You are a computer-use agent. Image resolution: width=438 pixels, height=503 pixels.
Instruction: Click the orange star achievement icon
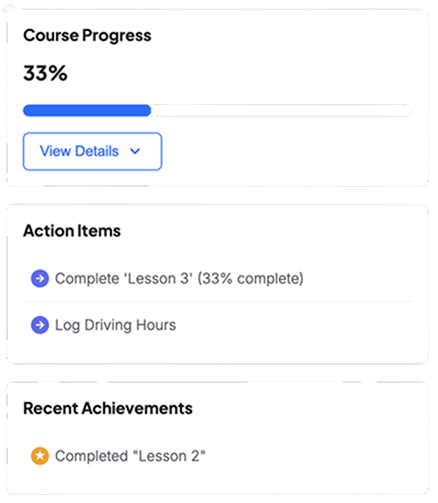(40, 458)
